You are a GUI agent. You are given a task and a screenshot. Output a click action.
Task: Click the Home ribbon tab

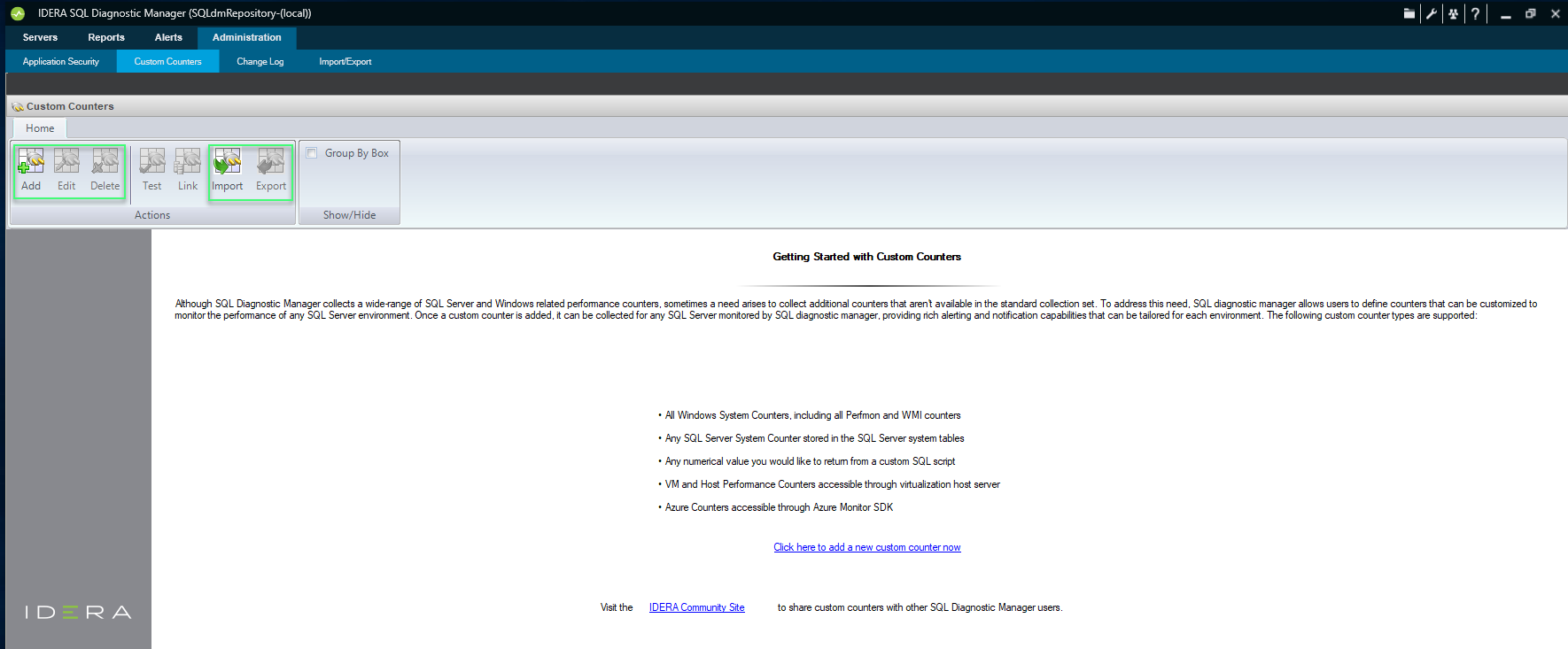tap(40, 128)
